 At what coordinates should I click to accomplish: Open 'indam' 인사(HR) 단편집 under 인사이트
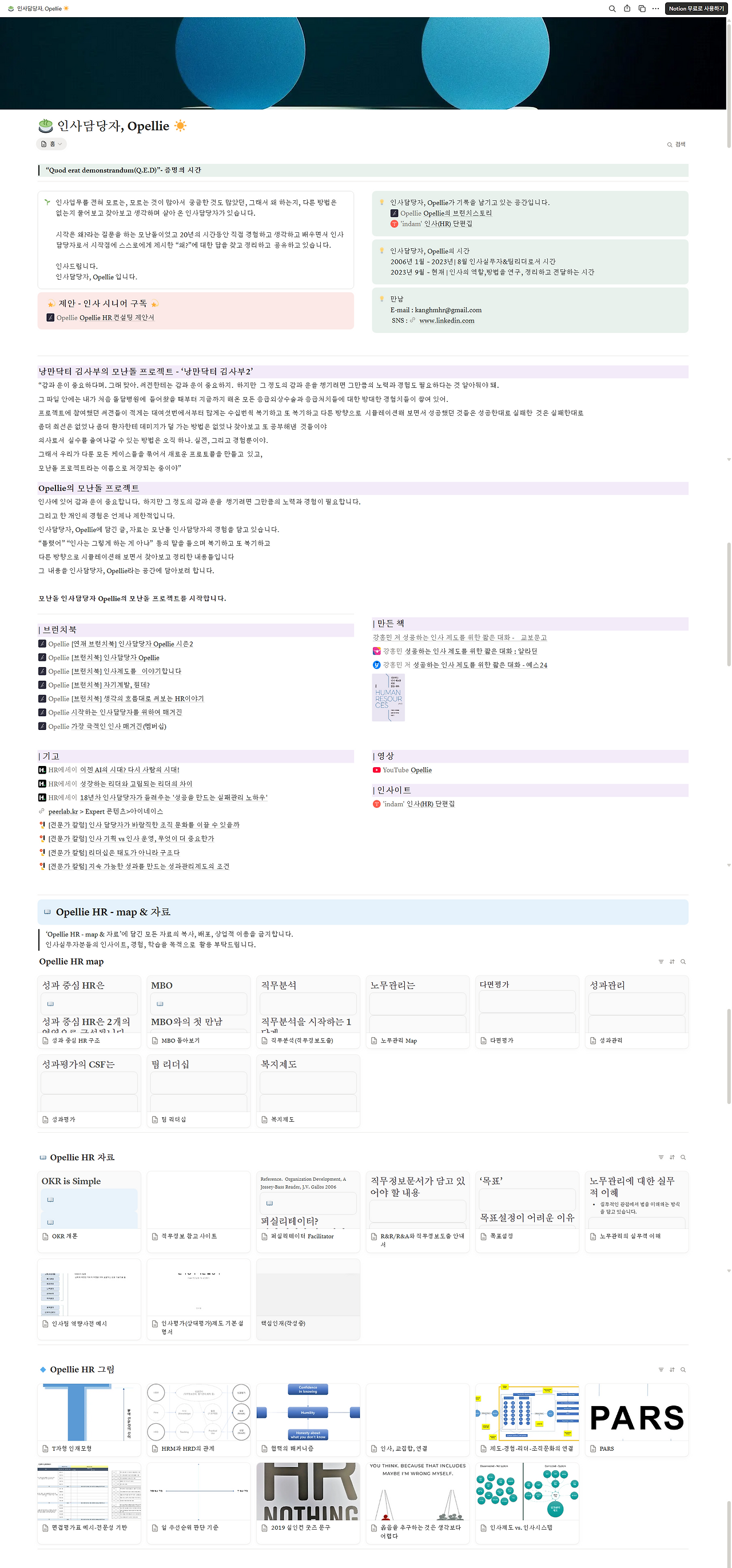[414, 804]
